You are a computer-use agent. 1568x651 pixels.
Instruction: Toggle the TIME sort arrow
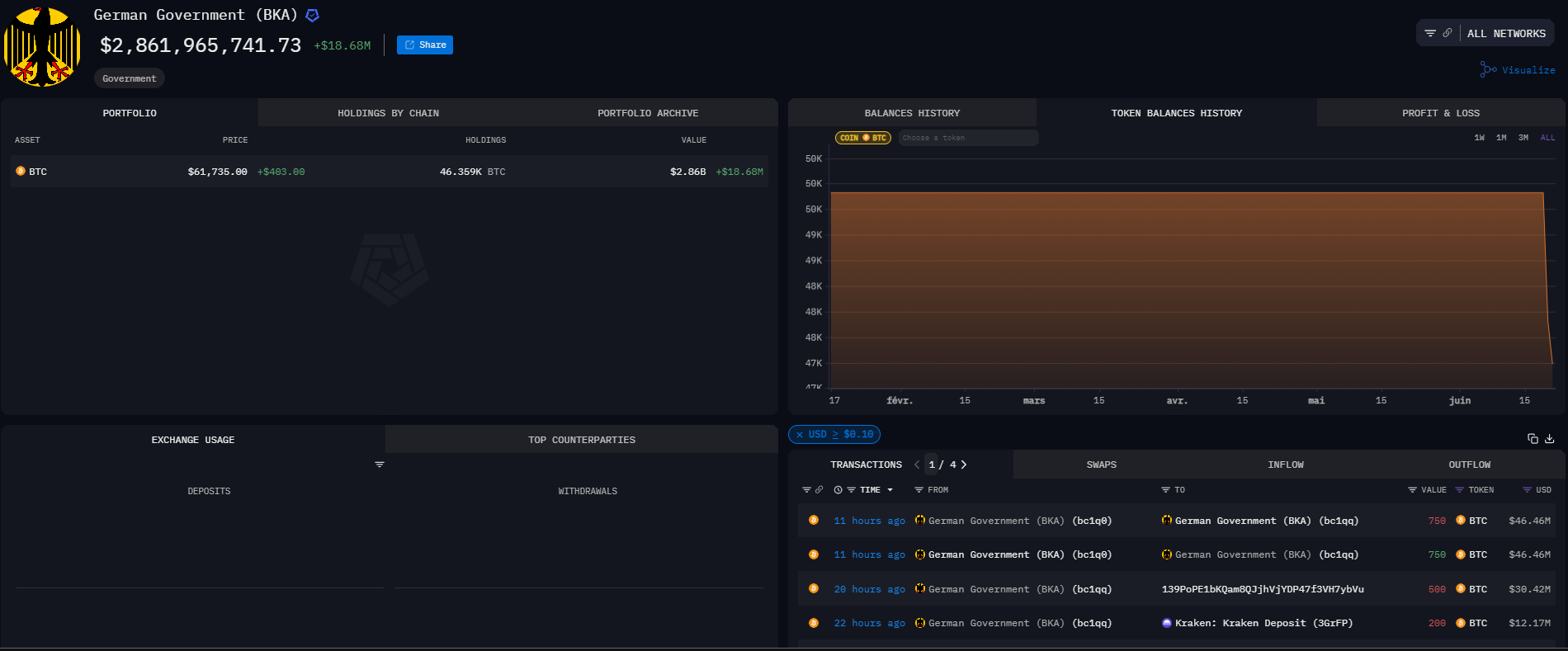(890, 490)
